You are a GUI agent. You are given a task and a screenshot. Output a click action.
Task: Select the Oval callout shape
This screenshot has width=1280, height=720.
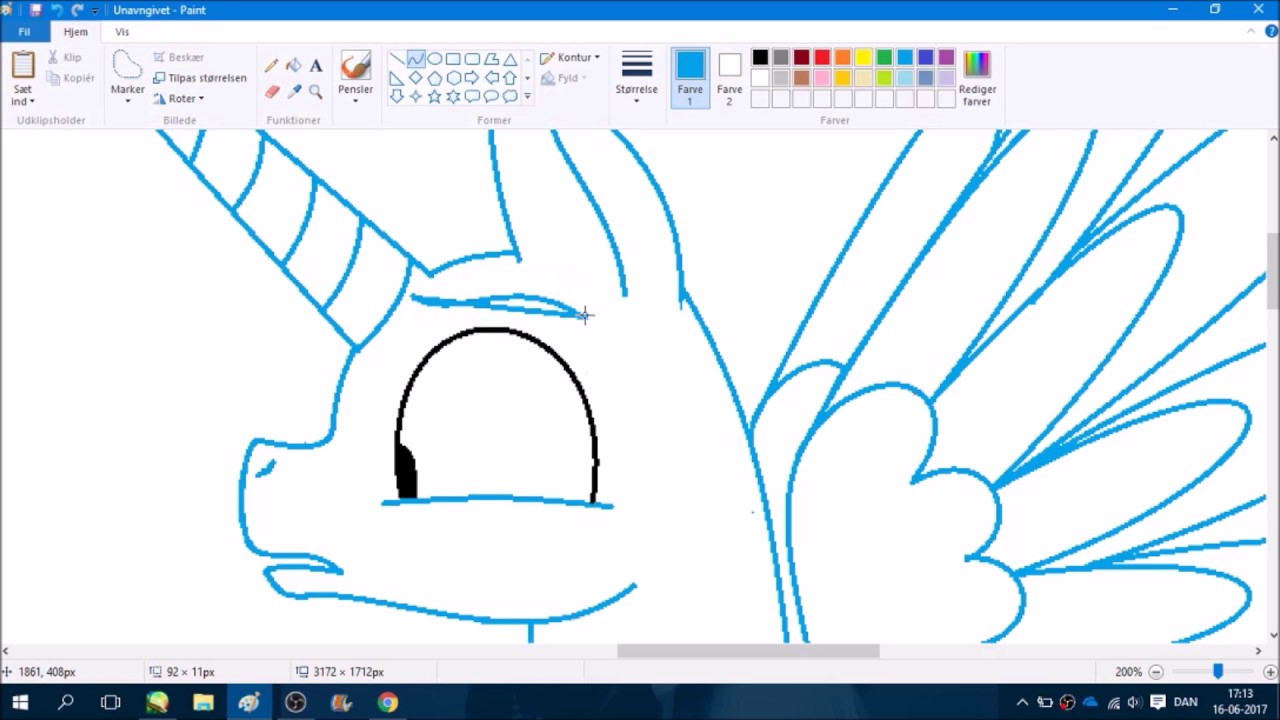[x=491, y=97]
